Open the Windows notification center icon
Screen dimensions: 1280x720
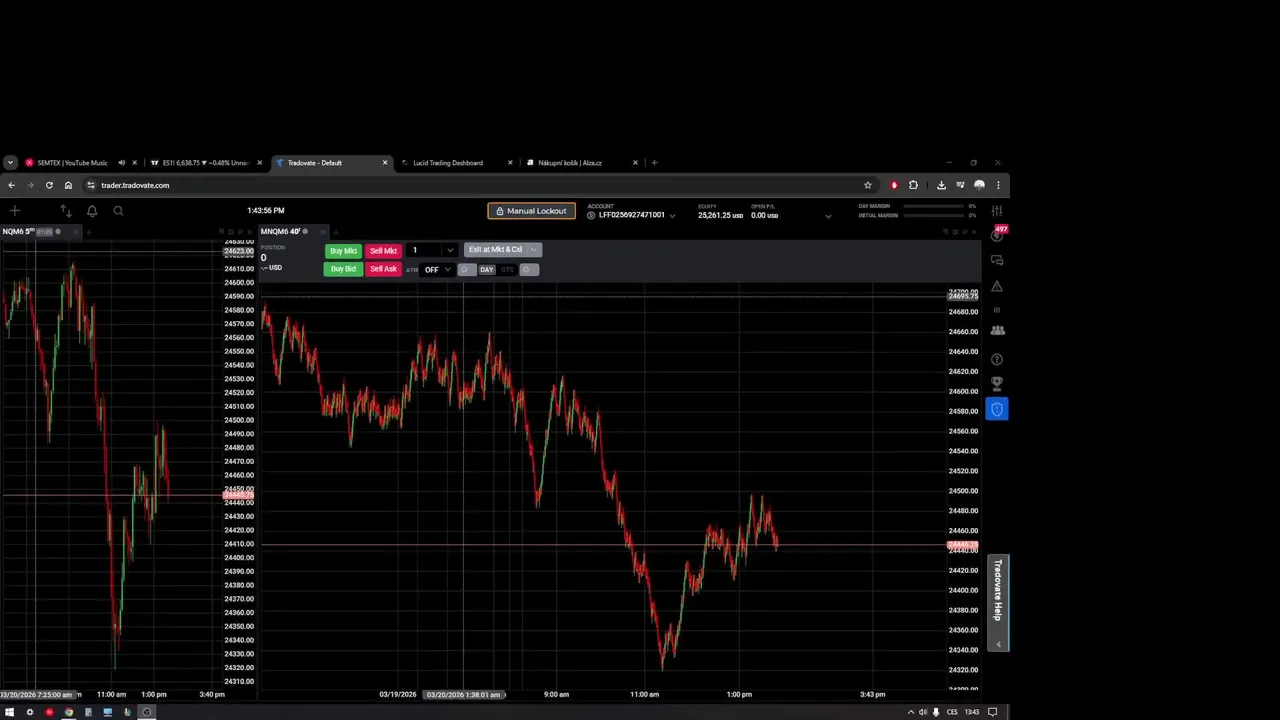(993, 712)
